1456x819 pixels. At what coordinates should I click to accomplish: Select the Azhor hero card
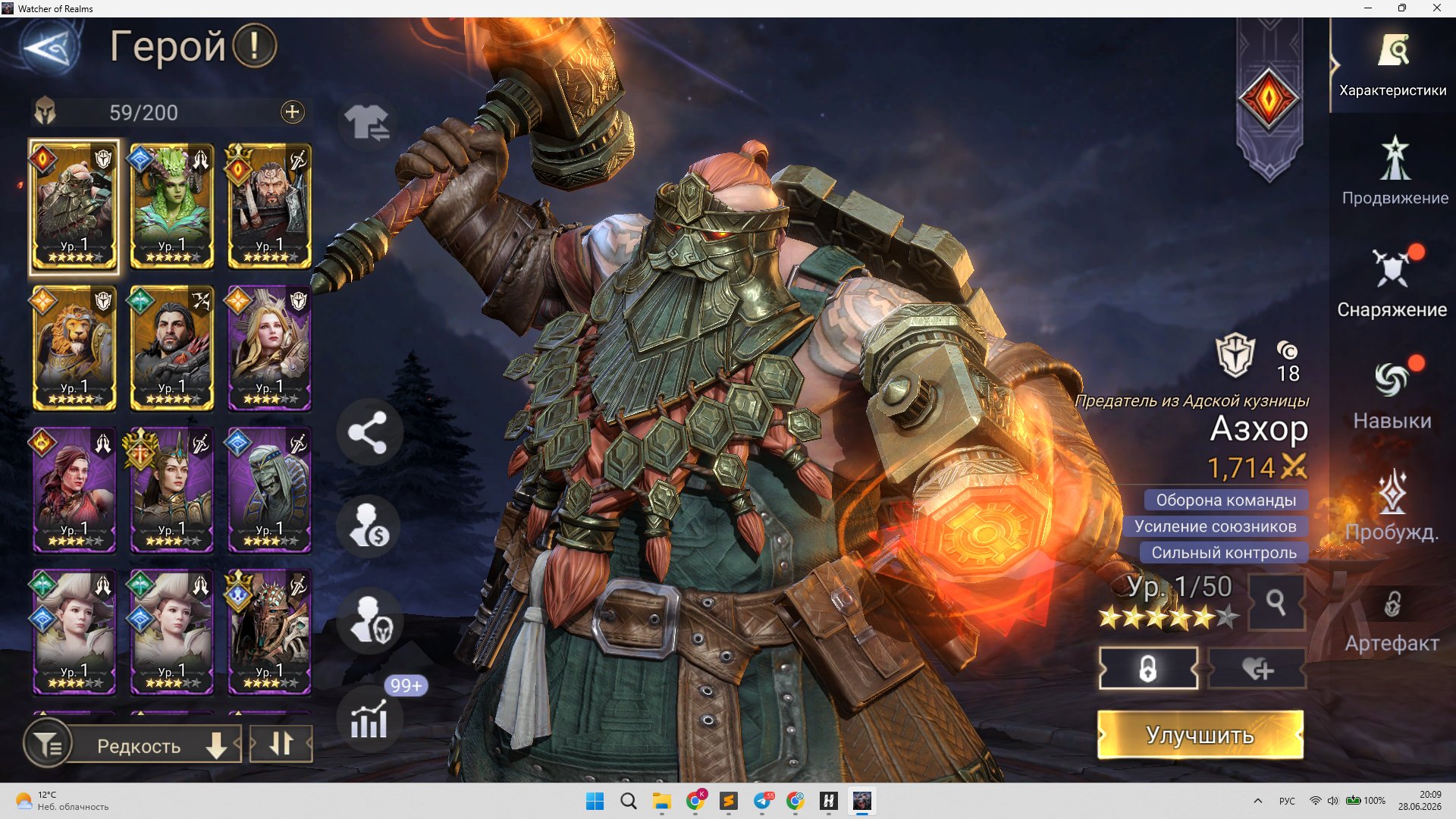point(74,206)
